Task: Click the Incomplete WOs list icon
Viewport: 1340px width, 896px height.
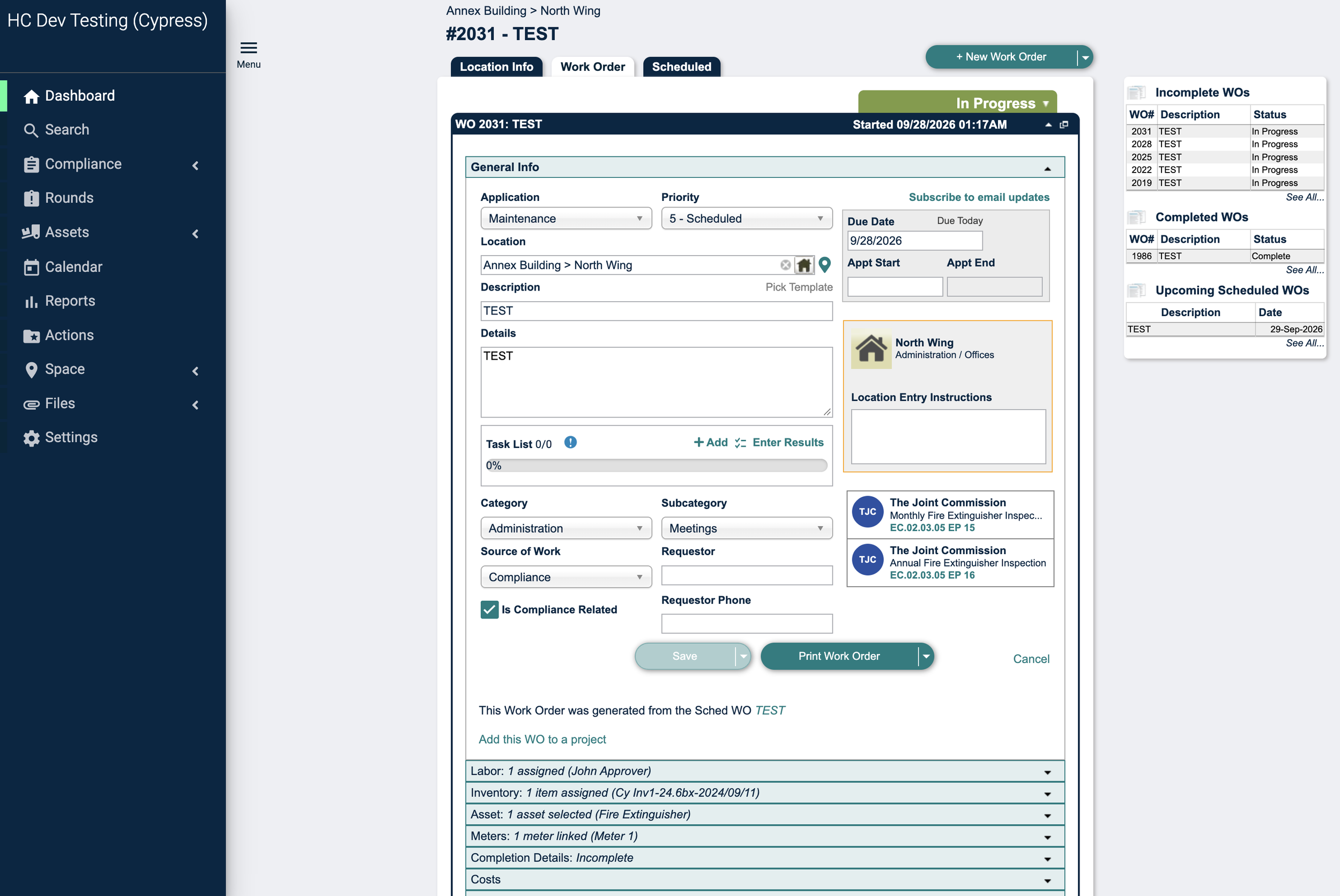Action: 1136,92
